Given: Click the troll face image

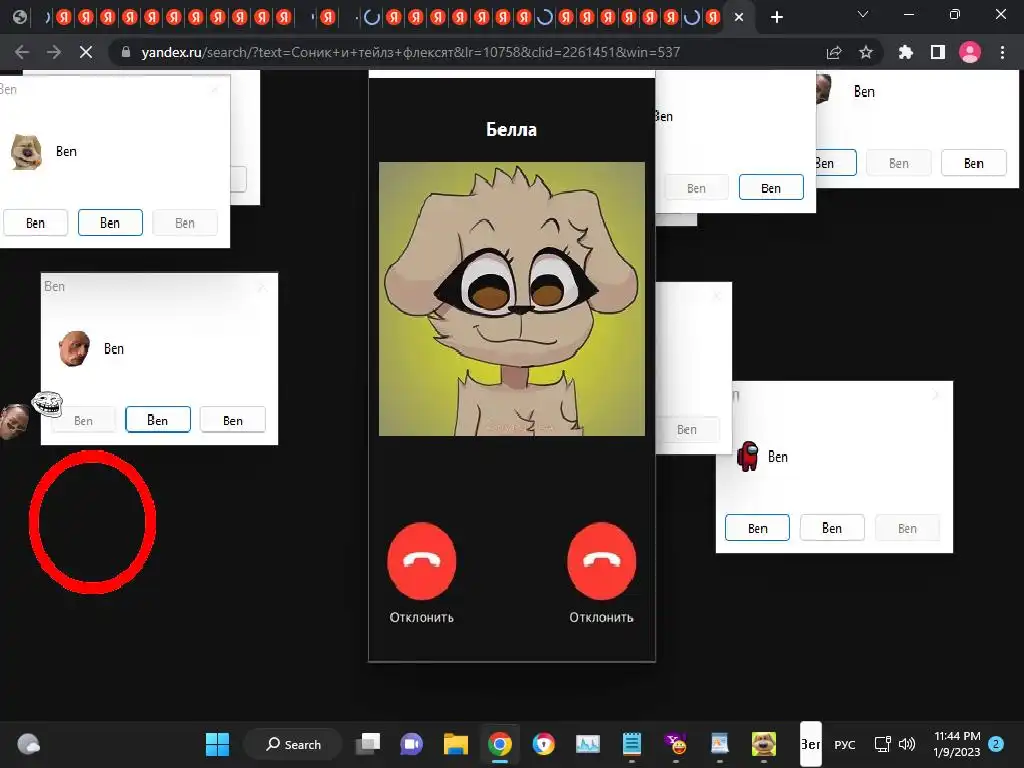Looking at the screenshot, I should click(47, 404).
